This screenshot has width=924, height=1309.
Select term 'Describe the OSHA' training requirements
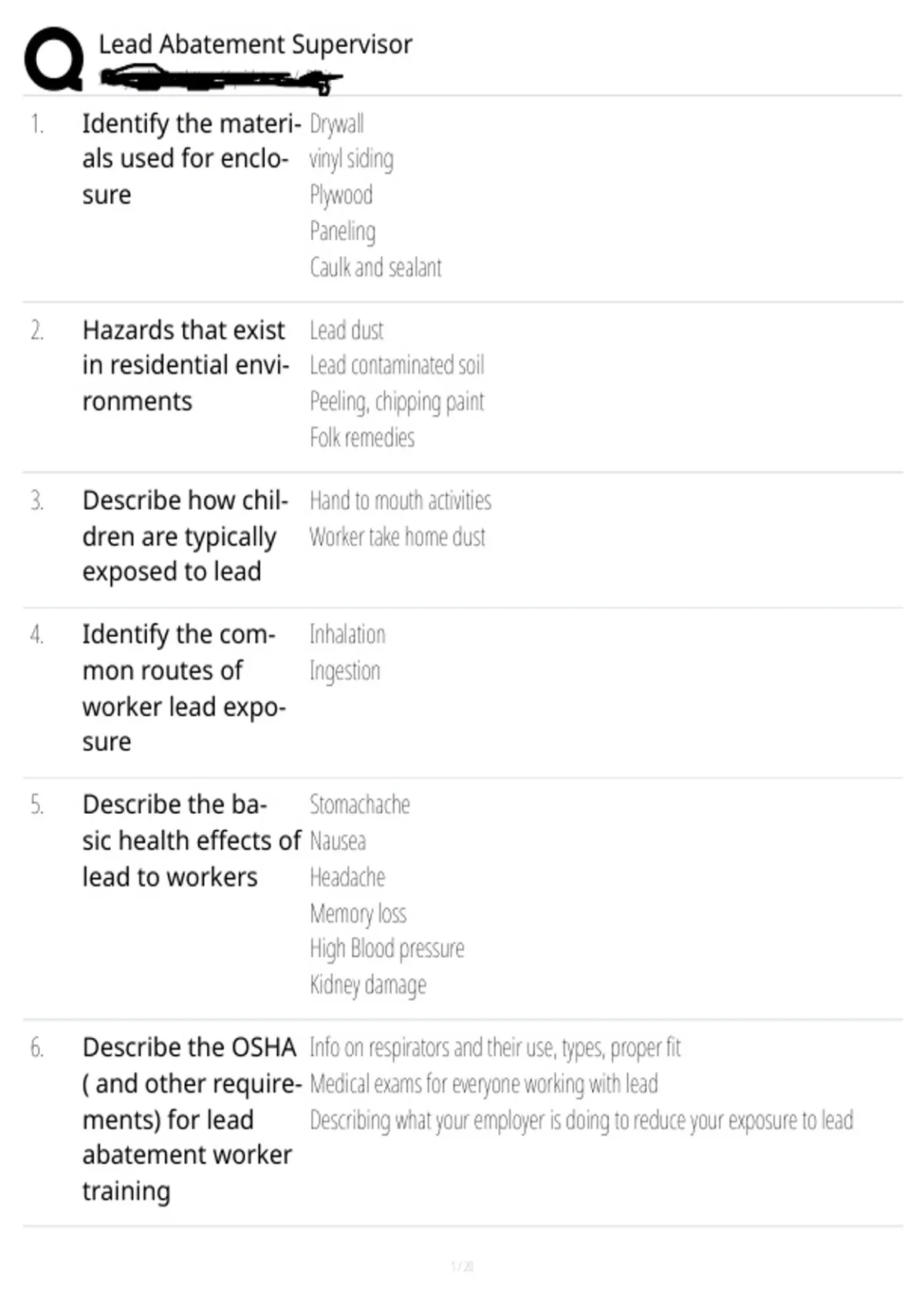point(192,1120)
